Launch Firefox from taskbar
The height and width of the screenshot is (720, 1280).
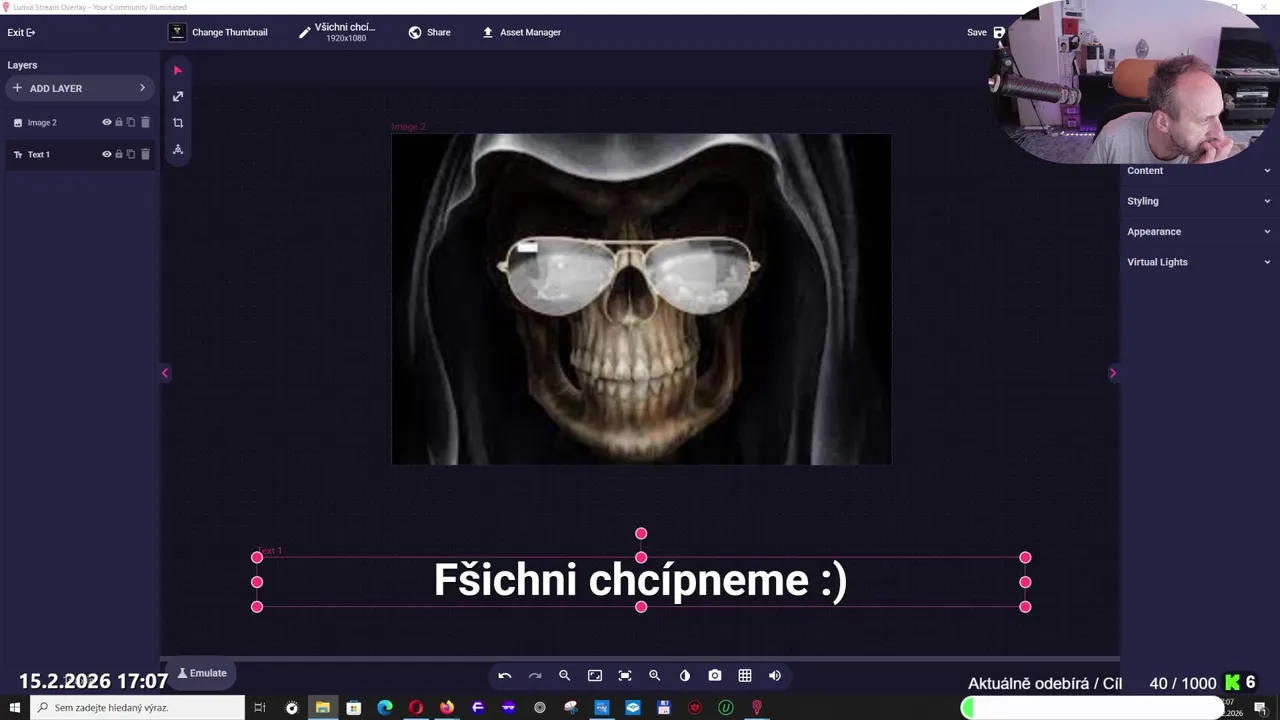click(447, 708)
